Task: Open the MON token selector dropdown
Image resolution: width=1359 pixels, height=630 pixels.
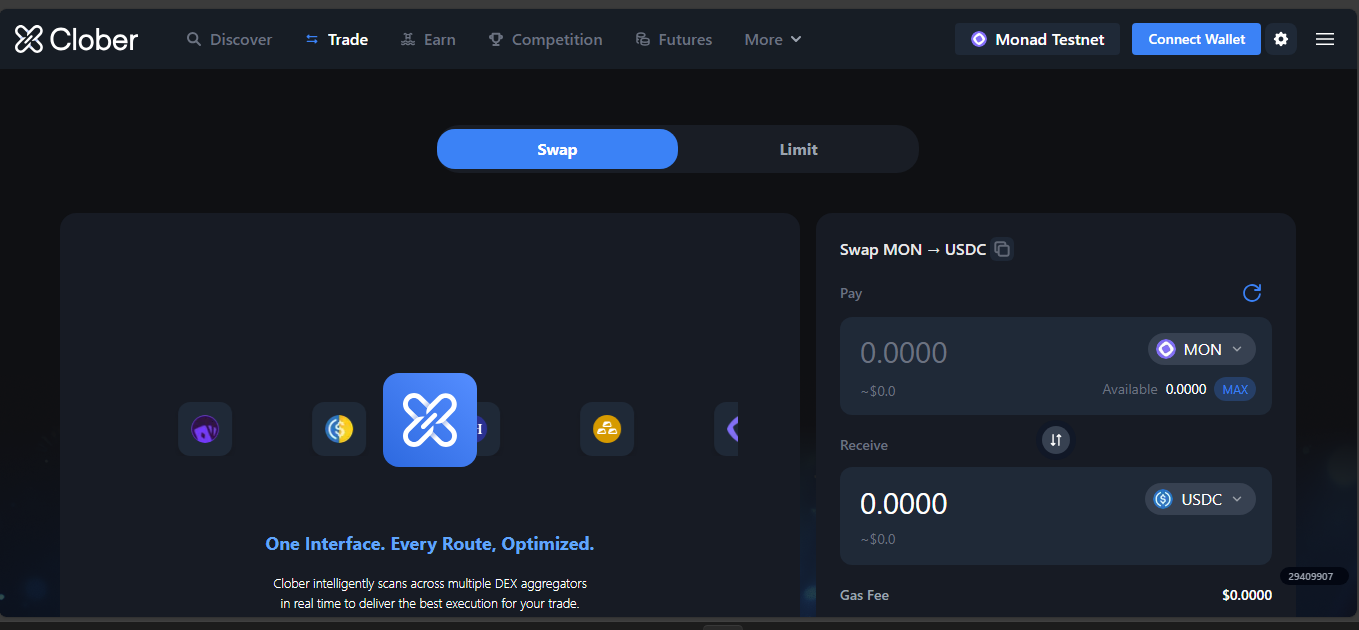Action: [x=1201, y=349]
